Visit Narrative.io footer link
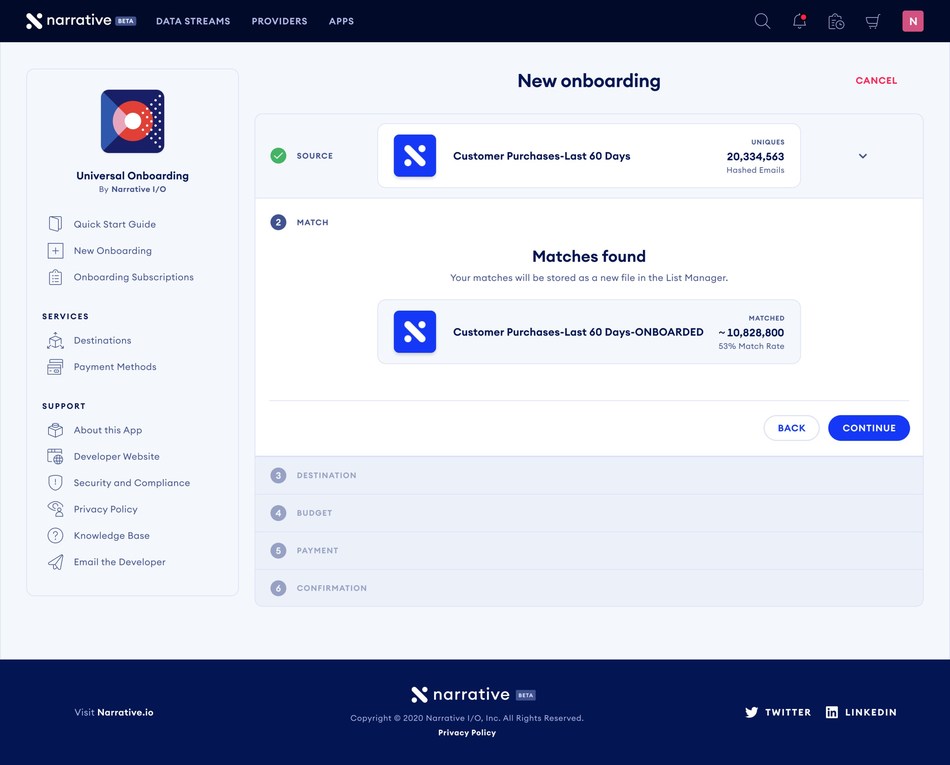The height and width of the screenshot is (765, 950). pyautogui.click(x=114, y=712)
